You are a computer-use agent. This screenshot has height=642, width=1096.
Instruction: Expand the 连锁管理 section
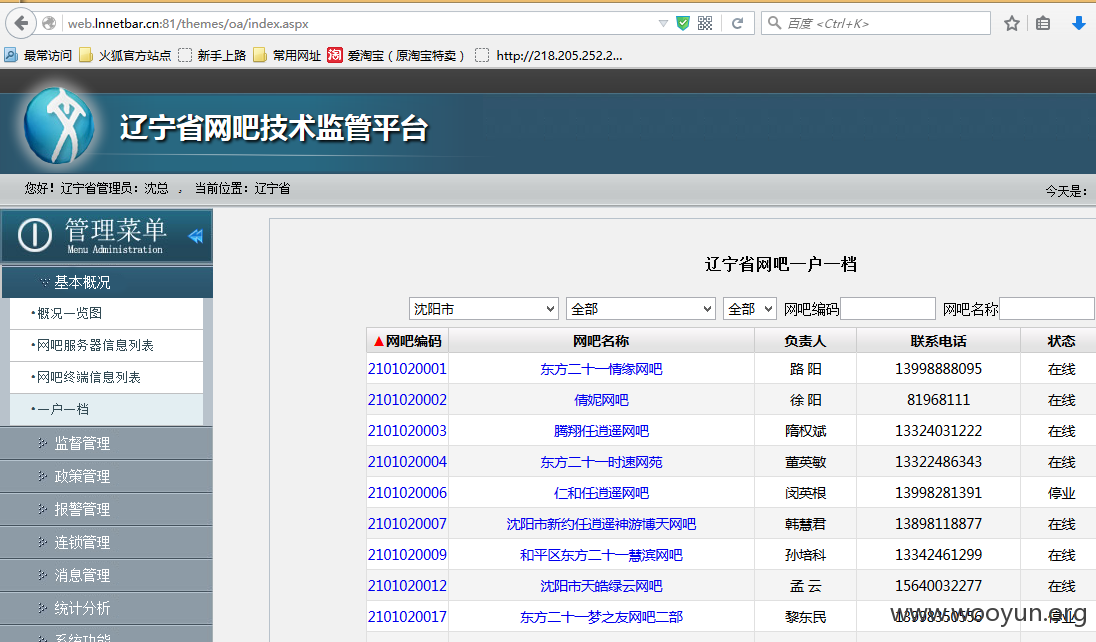[106, 542]
